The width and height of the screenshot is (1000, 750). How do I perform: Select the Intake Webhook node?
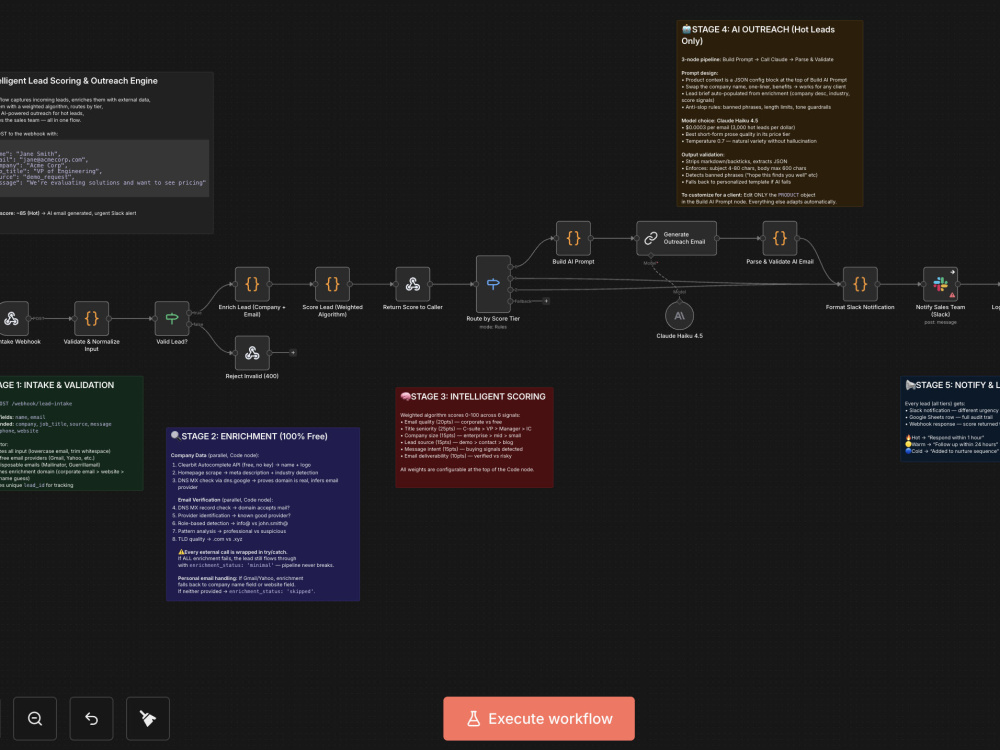tap(12, 318)
